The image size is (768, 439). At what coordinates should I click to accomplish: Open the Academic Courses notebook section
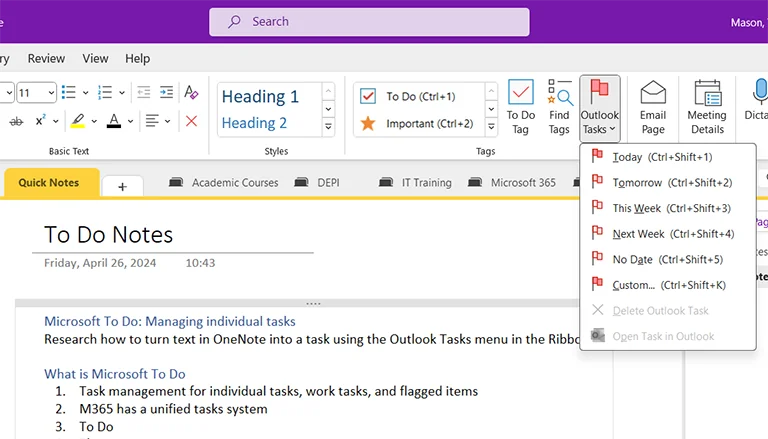point(223,183)
